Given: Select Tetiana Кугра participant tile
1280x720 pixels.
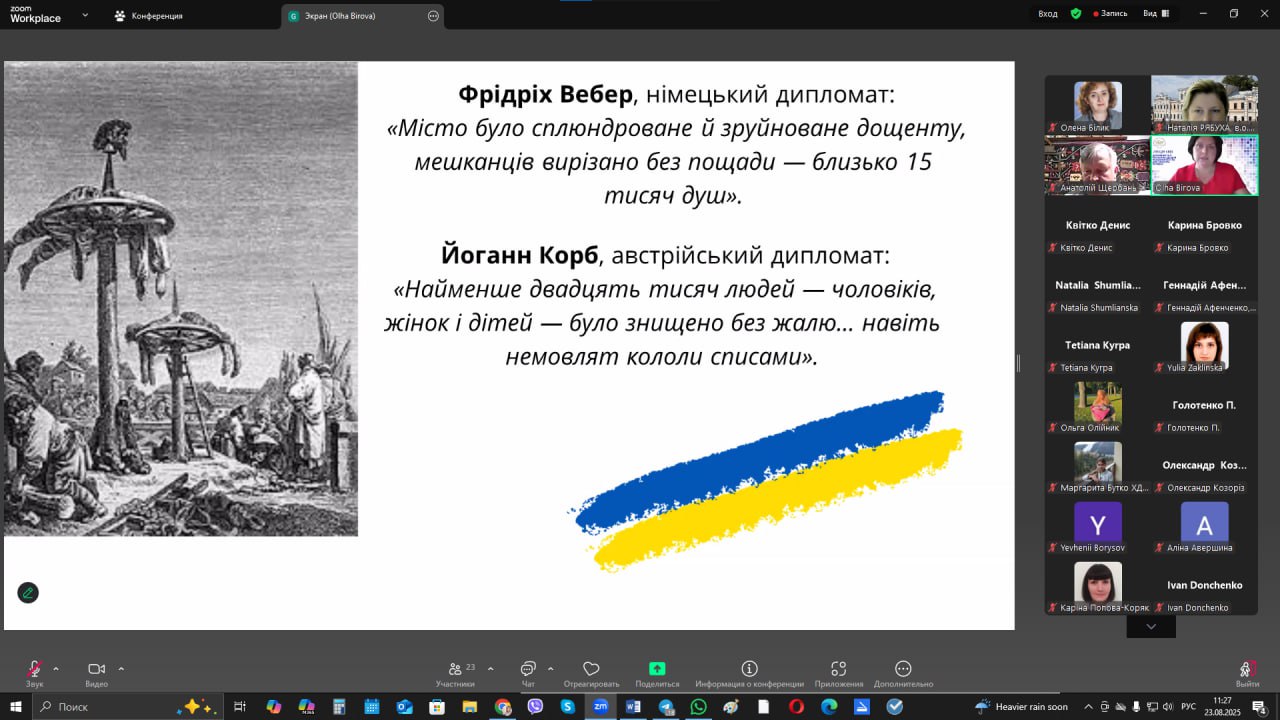Looking at the screenshot, I should [x=1098, y=345].
